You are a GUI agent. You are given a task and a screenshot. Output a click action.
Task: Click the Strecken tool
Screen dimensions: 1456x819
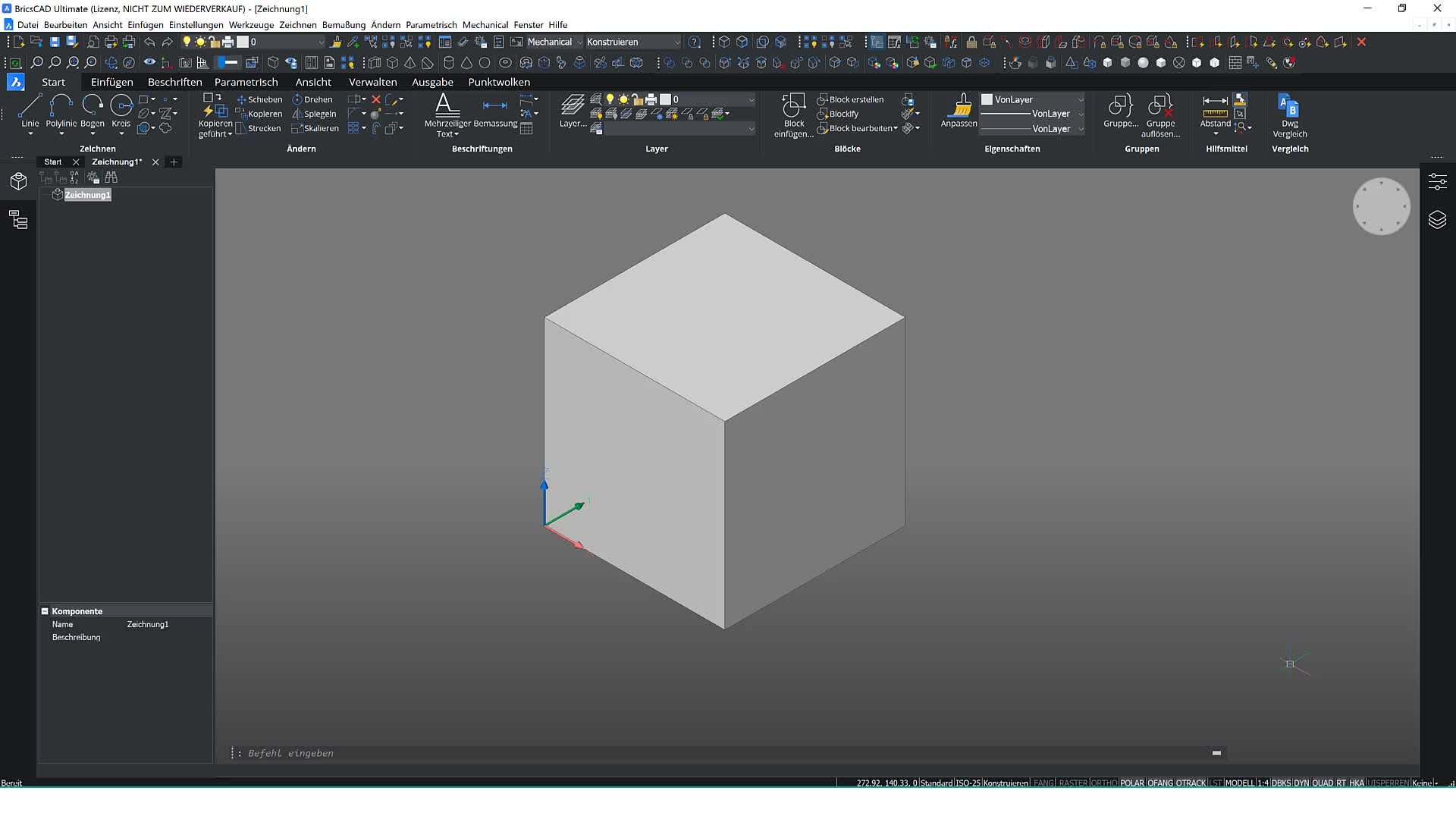click(x=259, y=128)
